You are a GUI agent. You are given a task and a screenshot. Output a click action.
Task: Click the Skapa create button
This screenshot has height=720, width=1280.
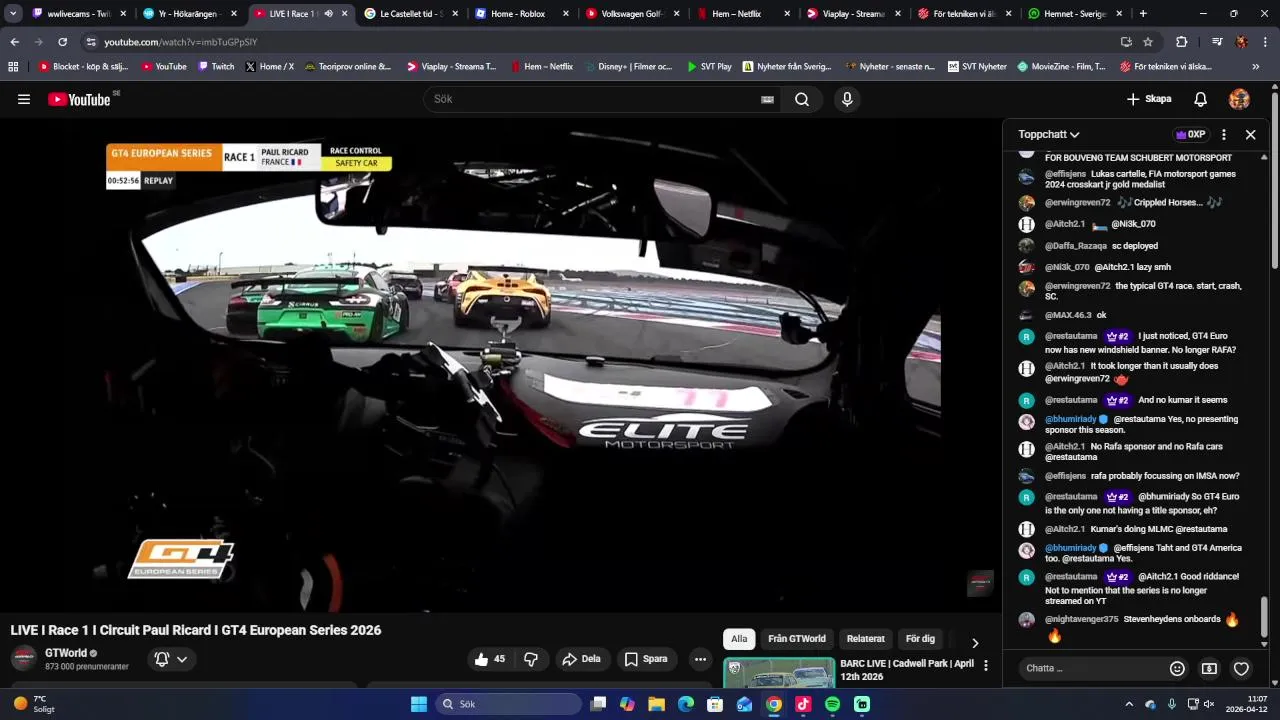[x=1148, y=99]
